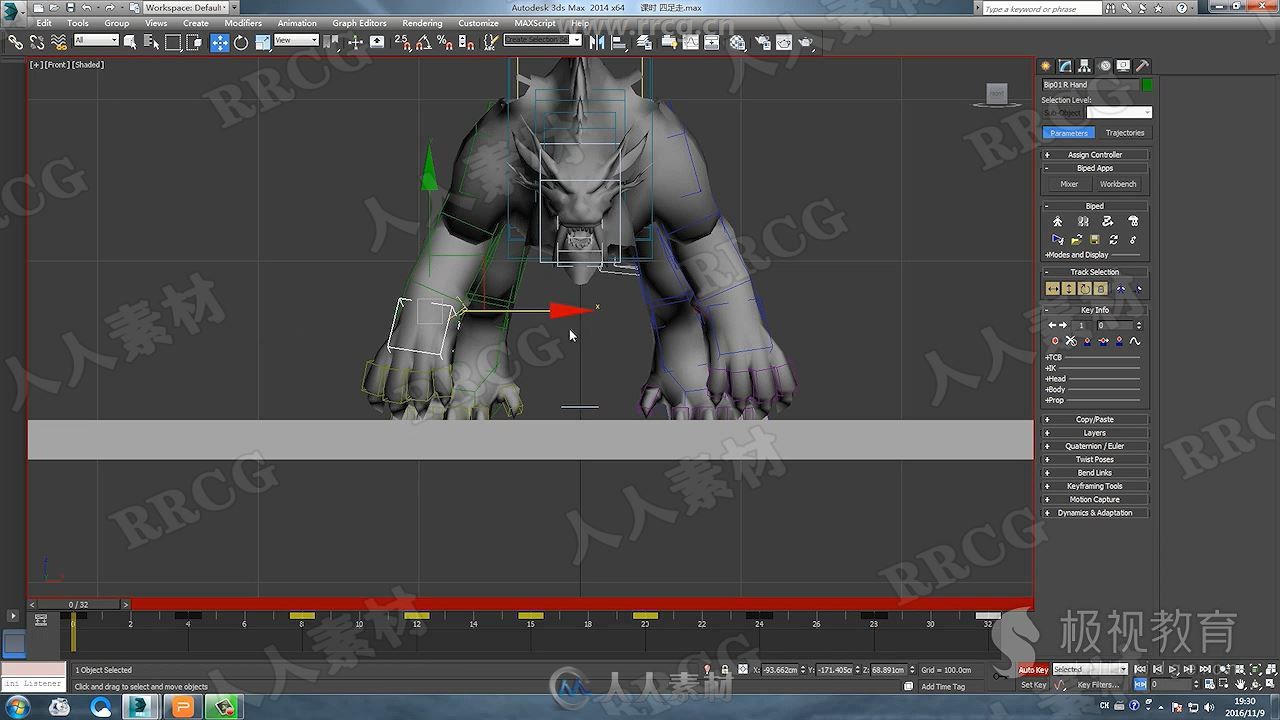
Task: Choose Rectangular Selection Region tool
Action: (x=173, y=42)
